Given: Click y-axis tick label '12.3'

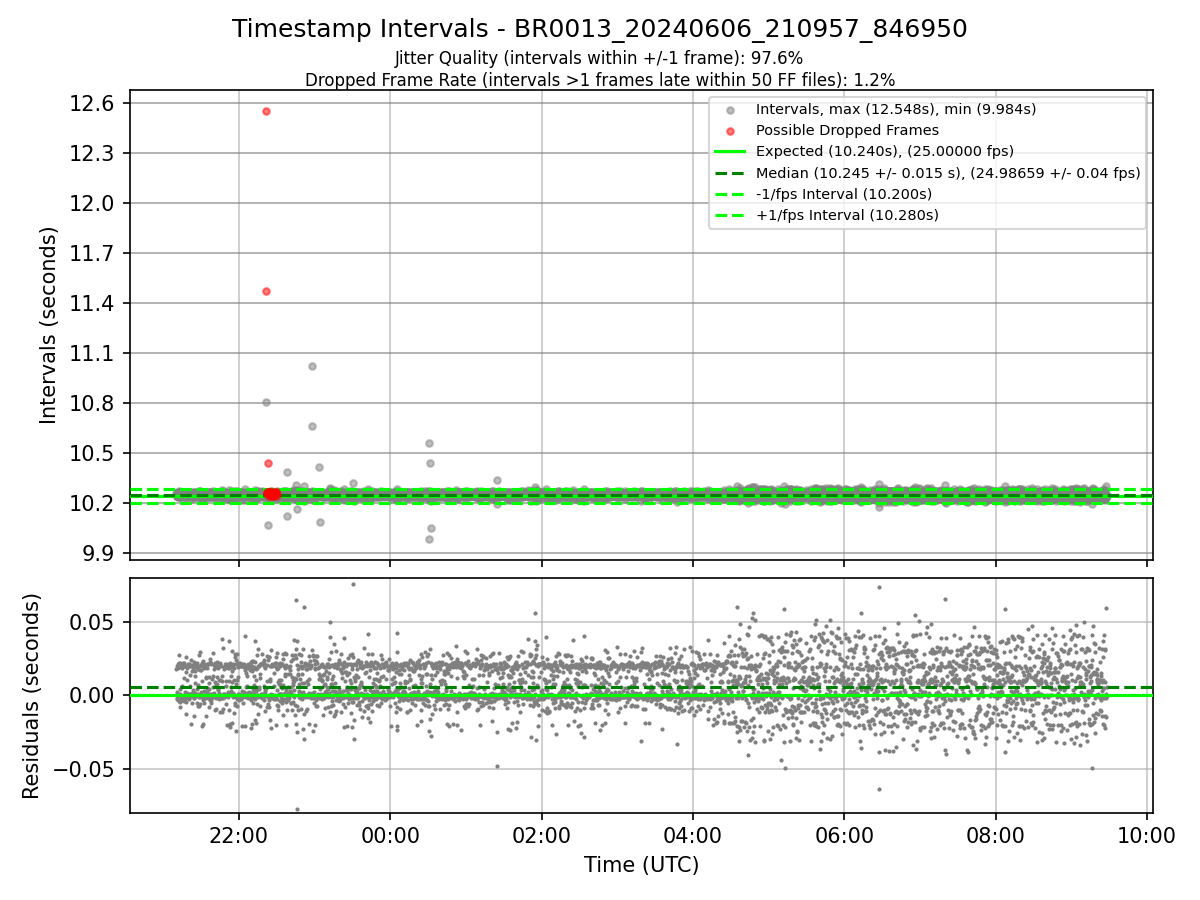Looking at the screenshot, I should point(93,154).
